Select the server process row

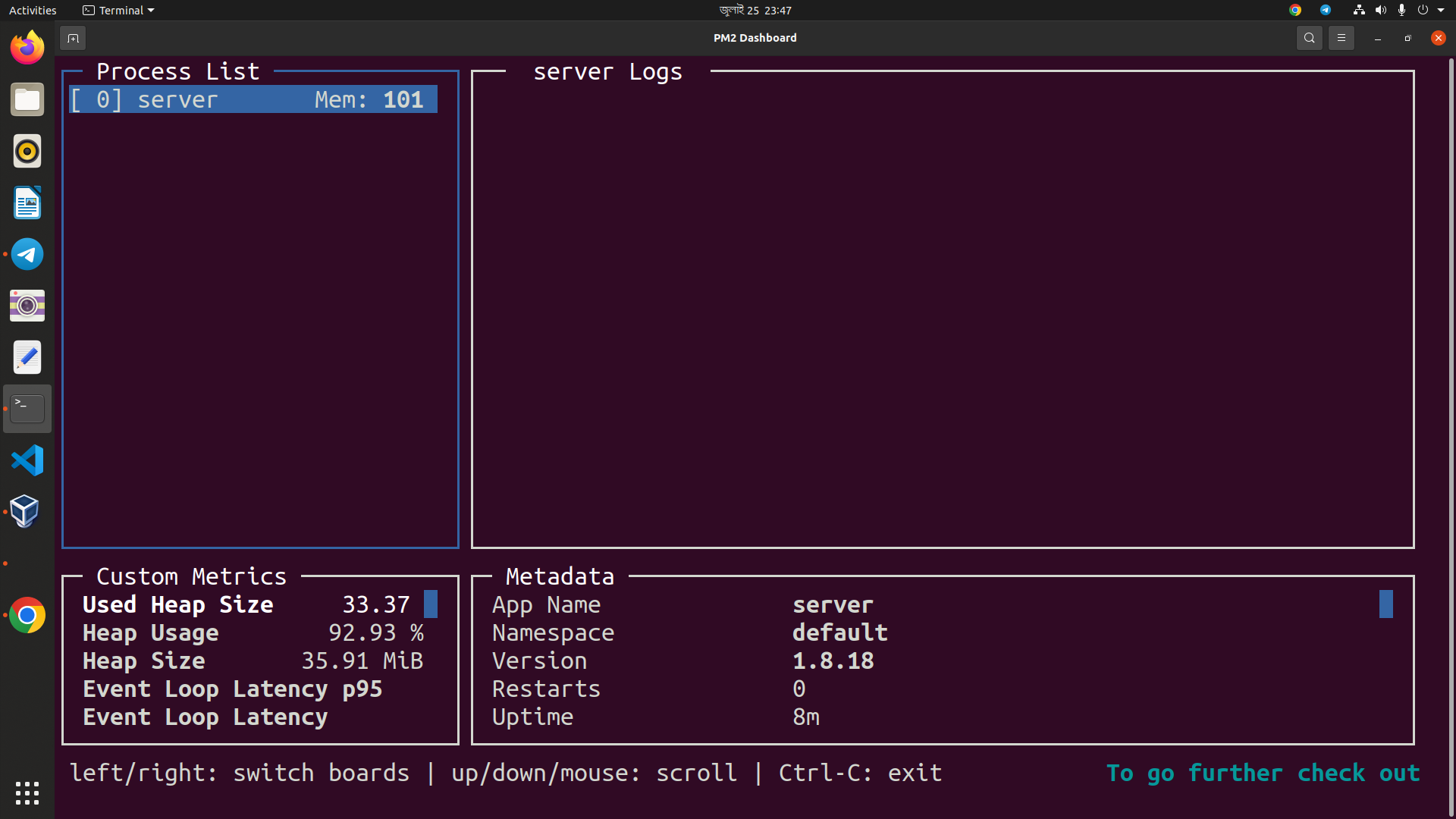click(x=253, y=99)
